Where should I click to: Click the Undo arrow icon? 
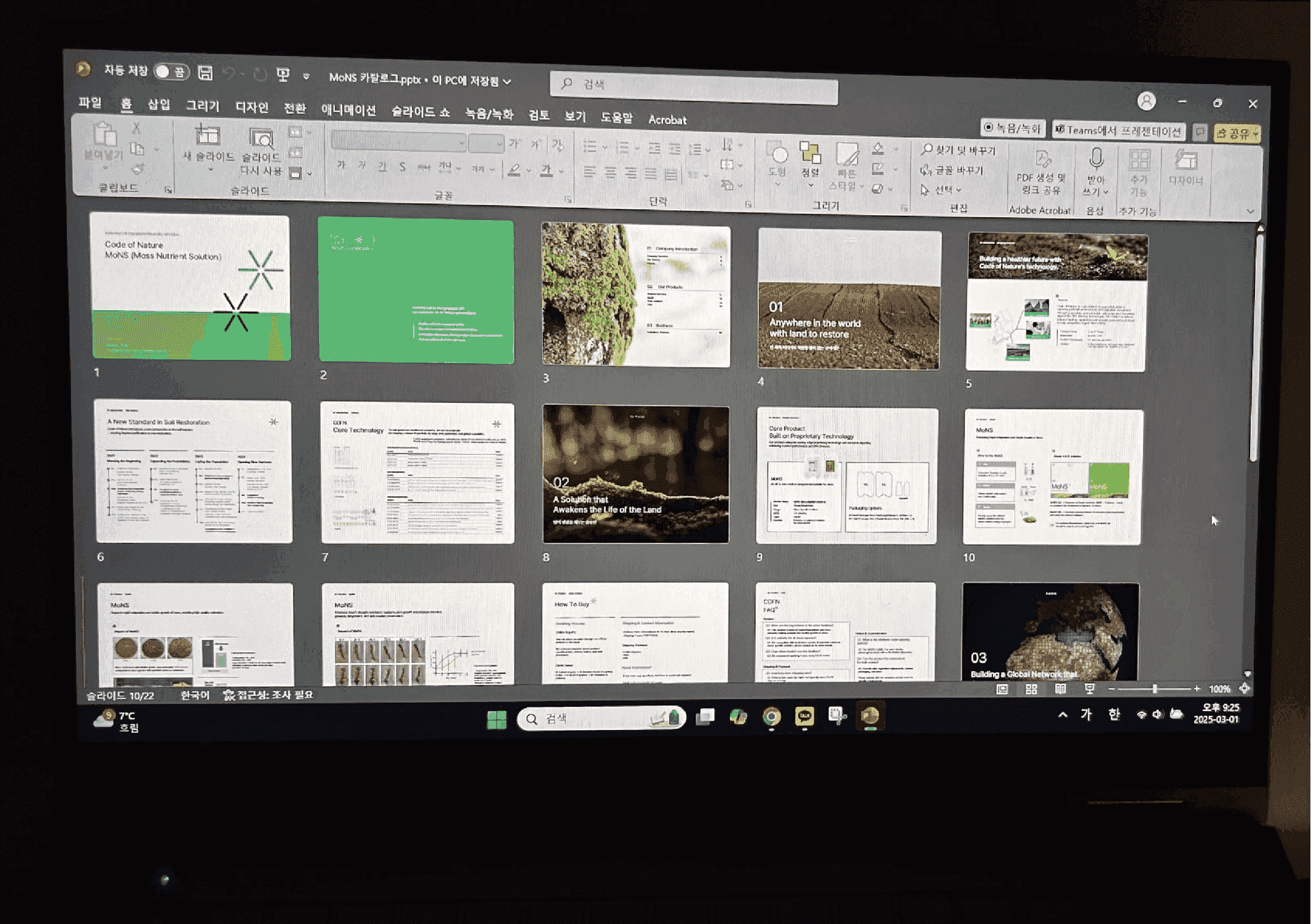229,73
